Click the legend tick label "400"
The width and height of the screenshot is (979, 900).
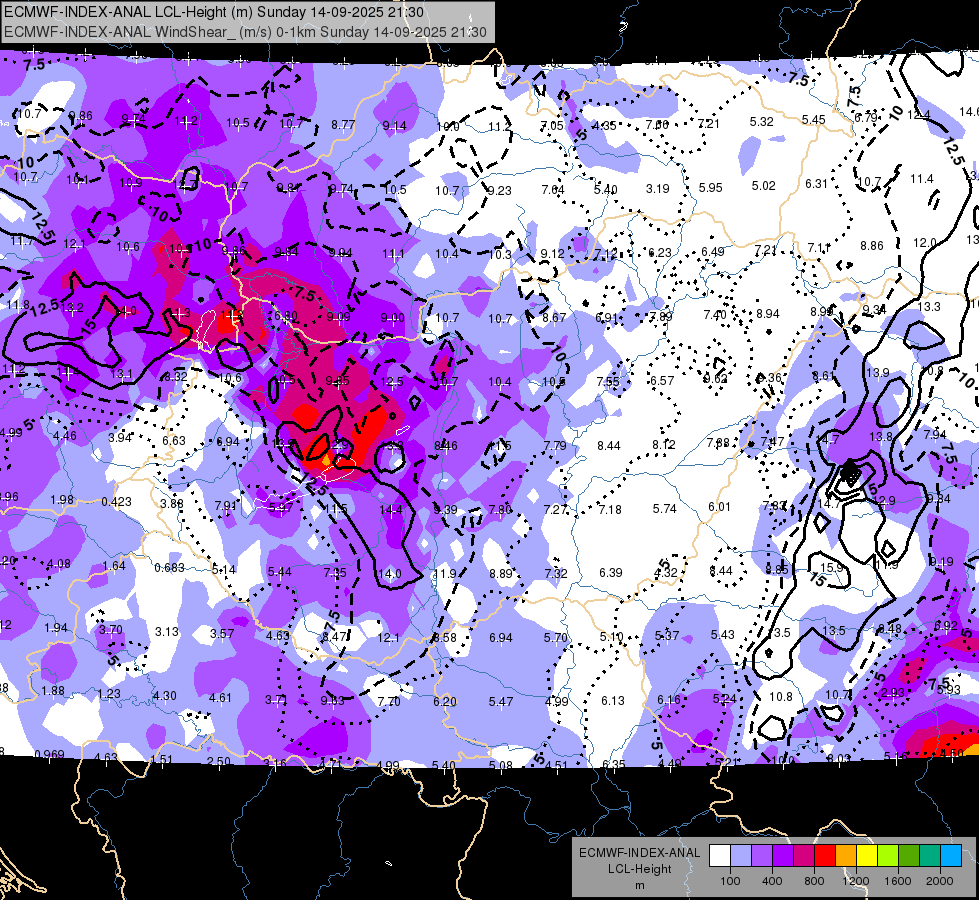pyautogui.click(x=772, y=881)
